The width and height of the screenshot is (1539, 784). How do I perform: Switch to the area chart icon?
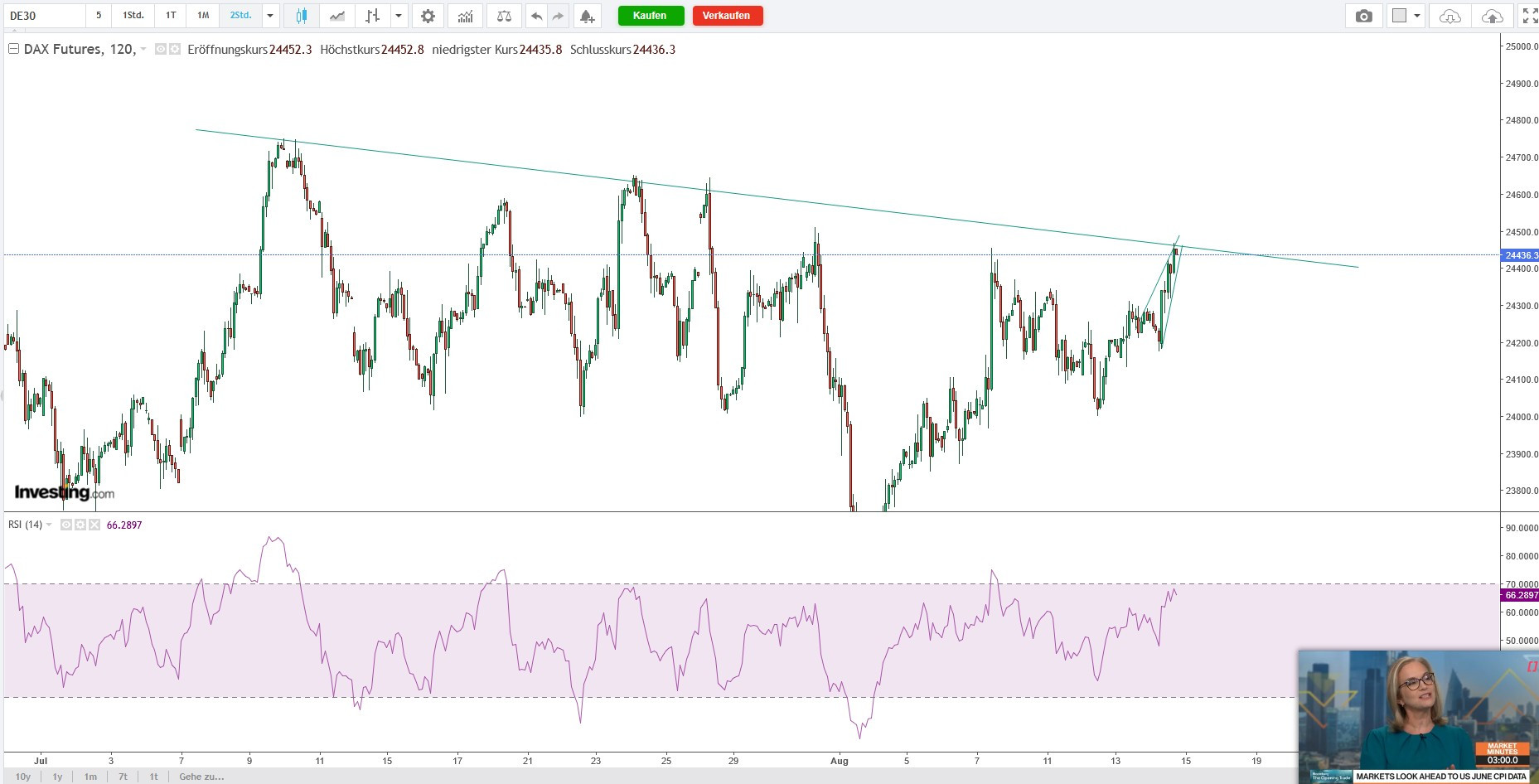[x=337, y=16]
